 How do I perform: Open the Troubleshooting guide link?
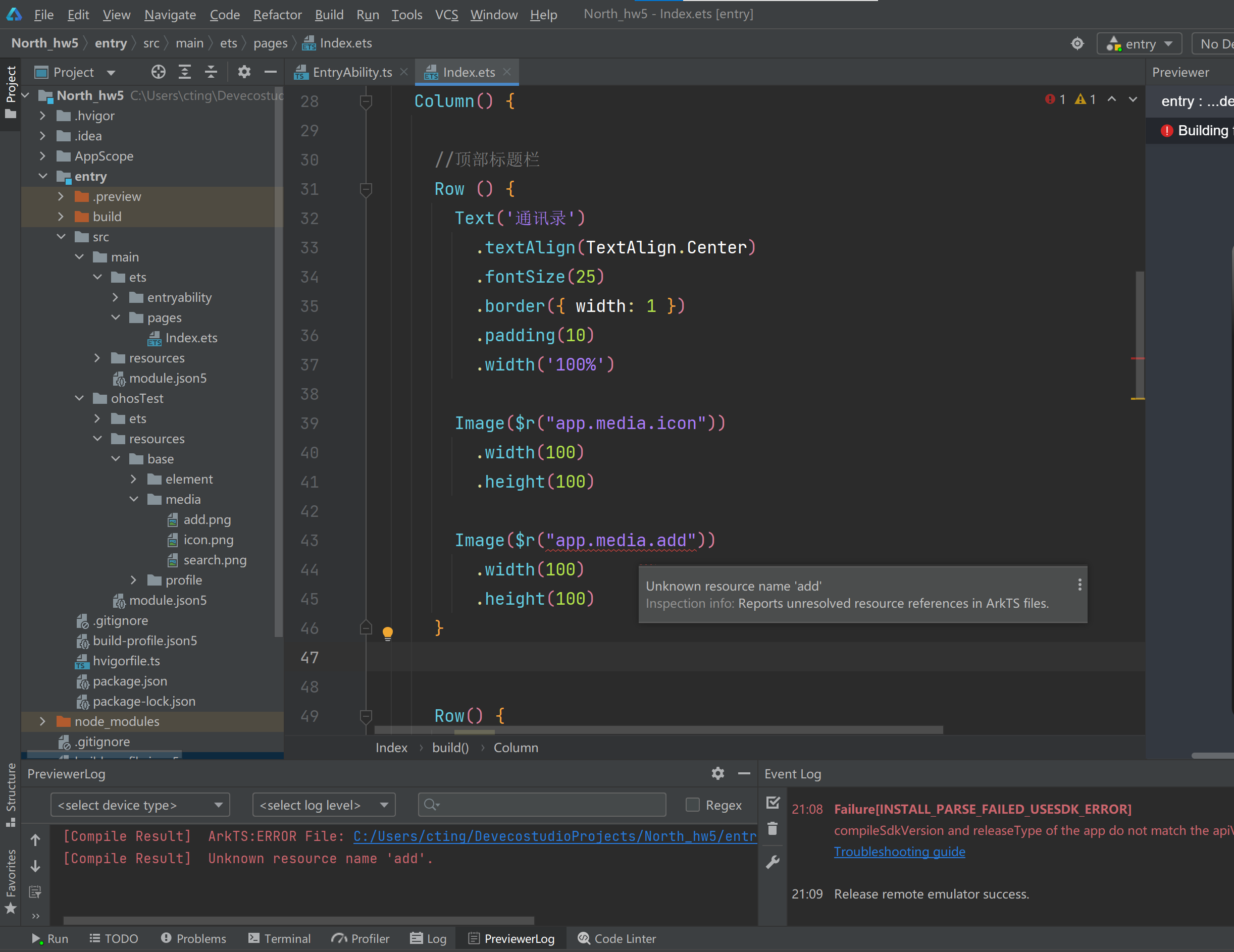click(x=899, y=852)
